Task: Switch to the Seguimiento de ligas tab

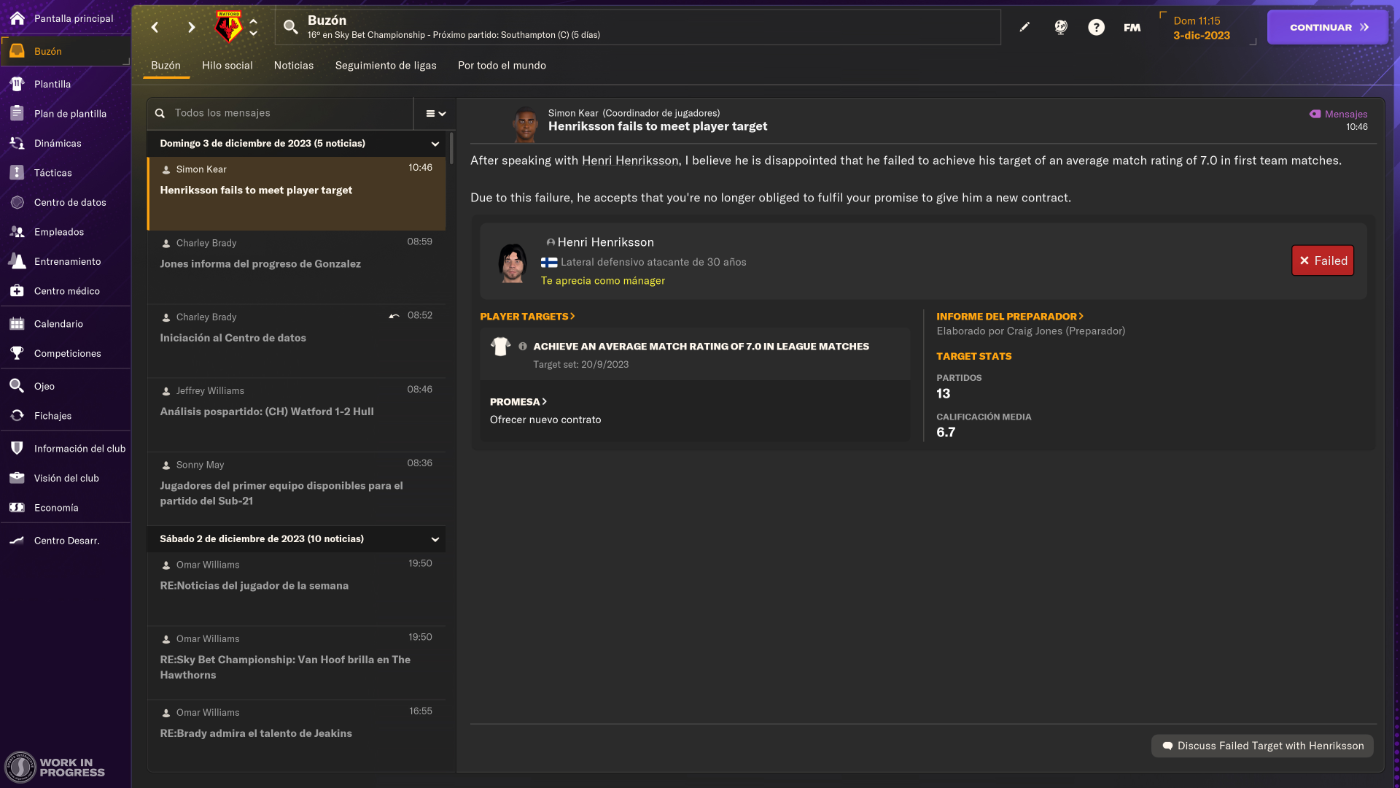Action: (386, 65)
